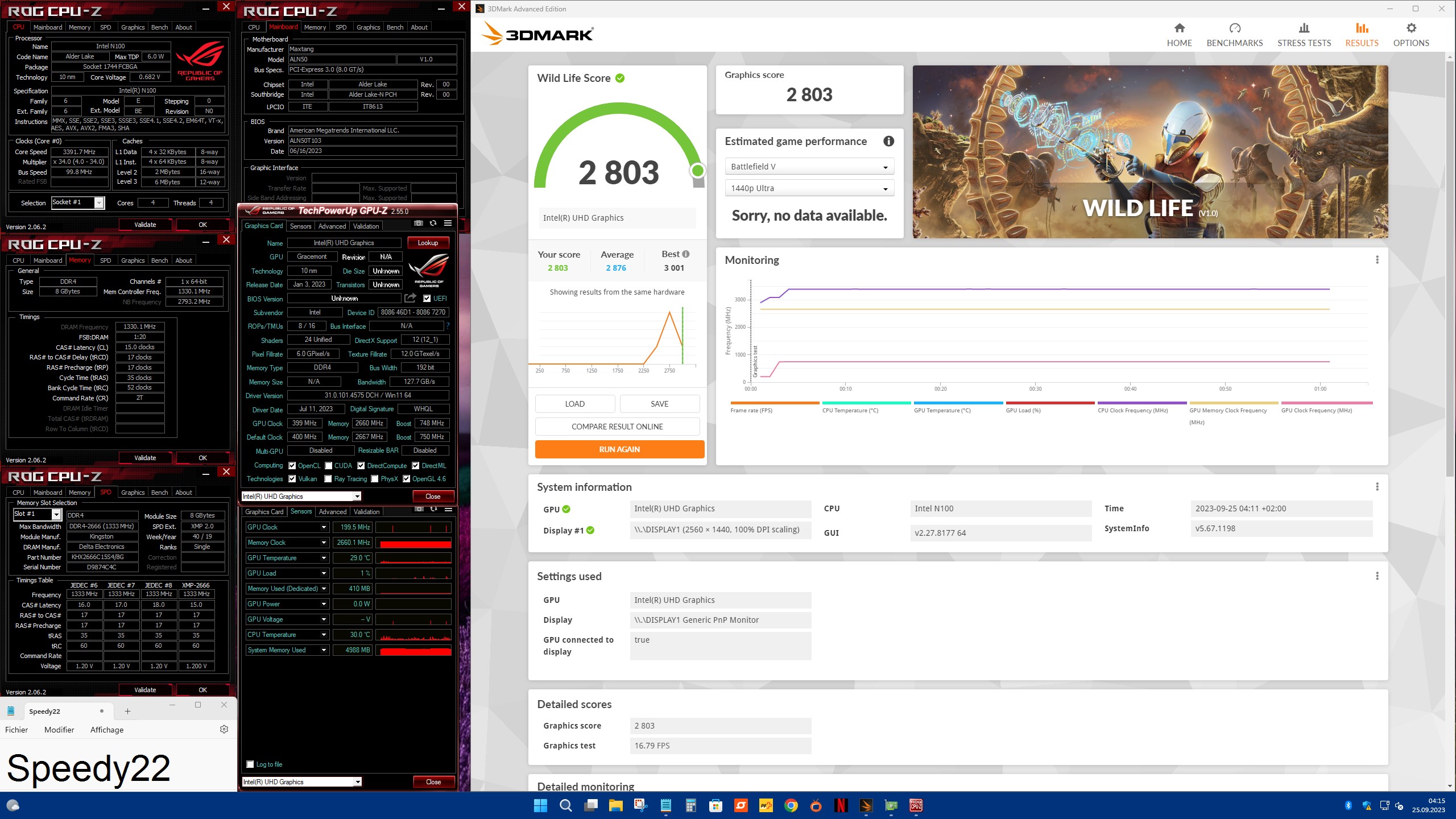
Task: Open the GPU-Z hamburger menu
Action: [448, 224]
